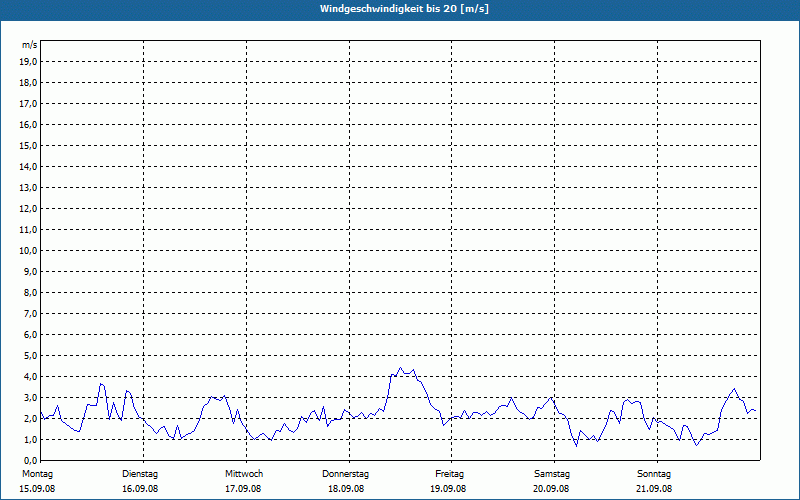
Task: Click the 'Montag' day label
Action: pyautogui.click(x=37, y=474)
